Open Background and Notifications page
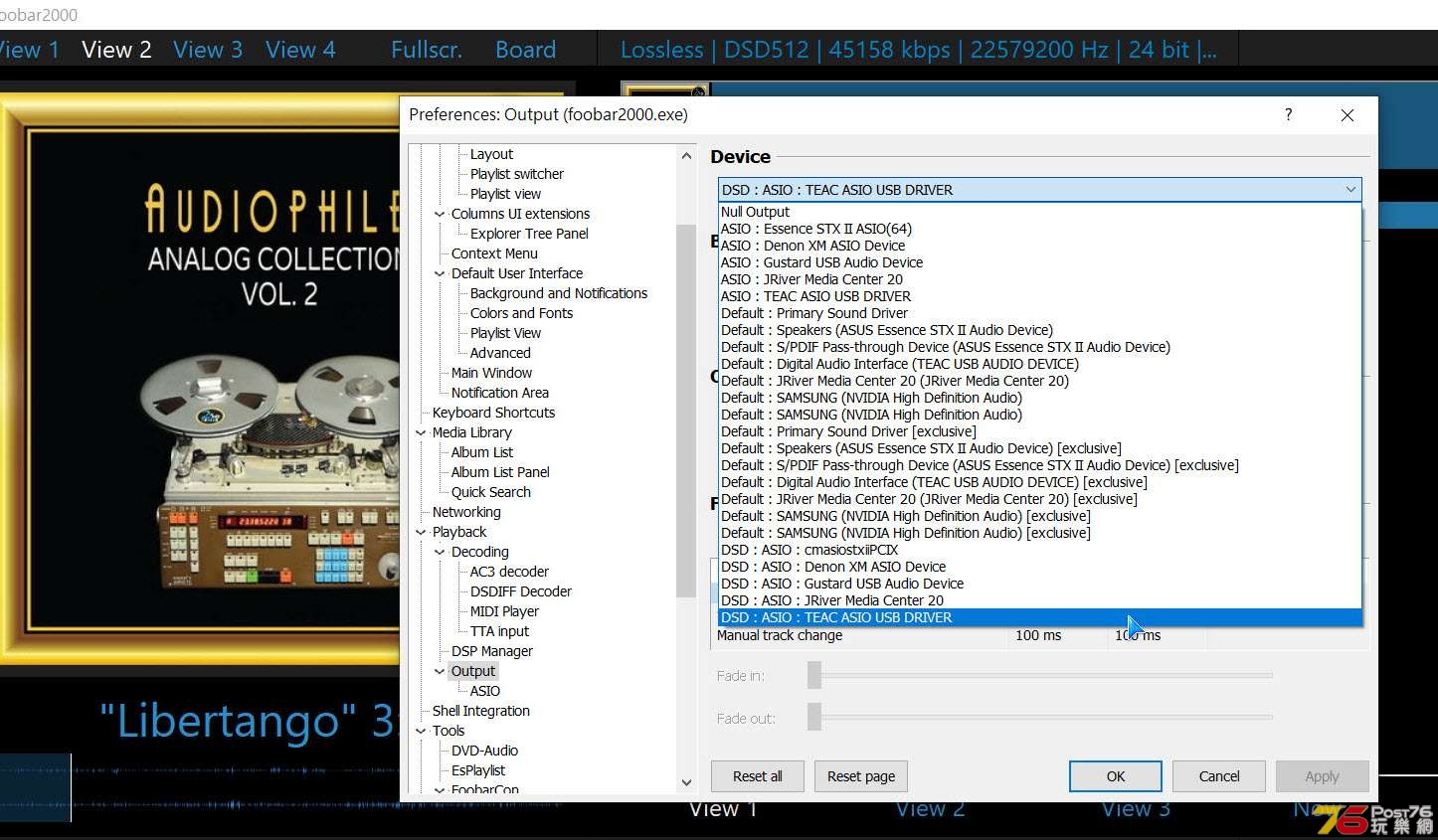This screenshot has height=840, width=1438. coord(558,293)
